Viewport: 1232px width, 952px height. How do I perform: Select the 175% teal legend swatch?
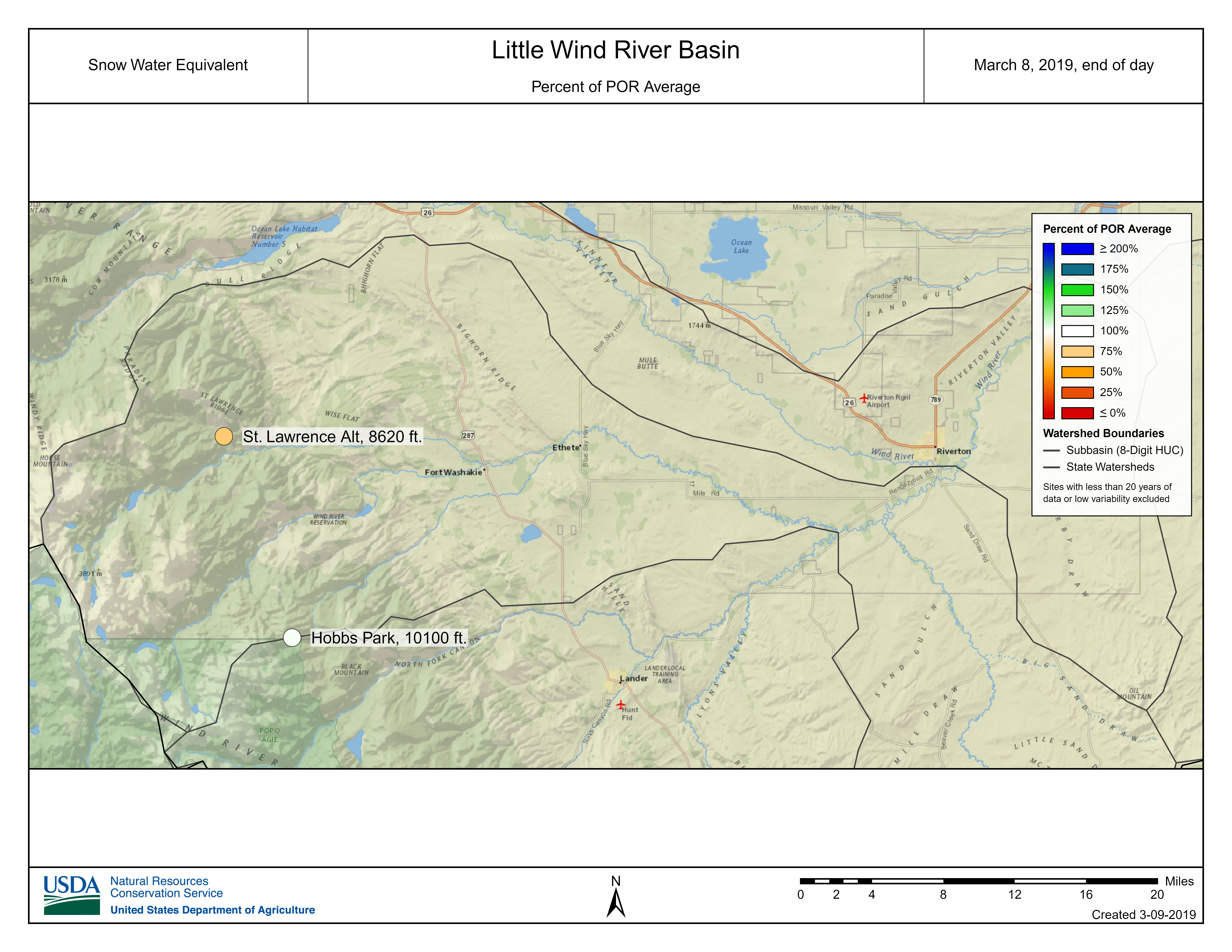pyautogui.click(x=1077, y=269)
